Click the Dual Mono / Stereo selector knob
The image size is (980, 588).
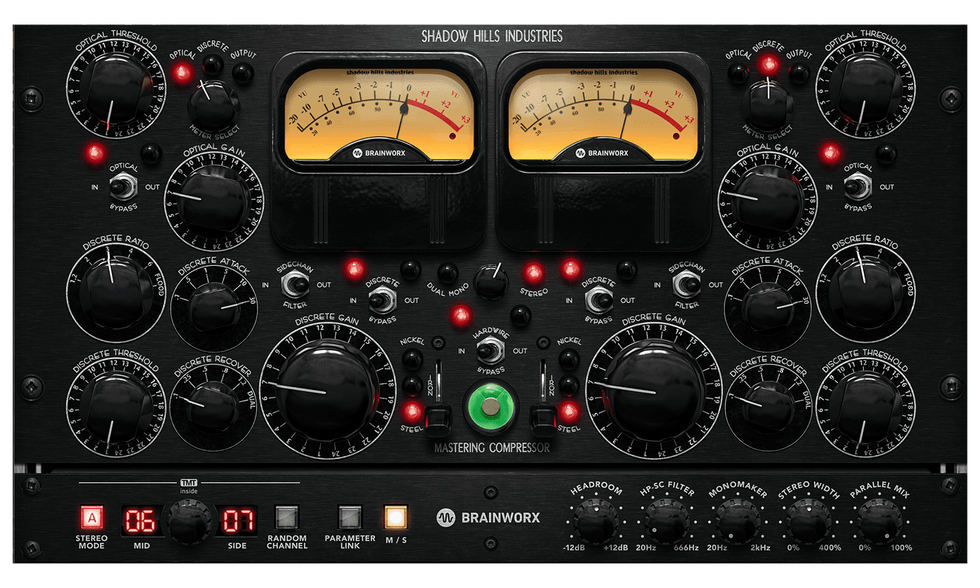(491, 281)
